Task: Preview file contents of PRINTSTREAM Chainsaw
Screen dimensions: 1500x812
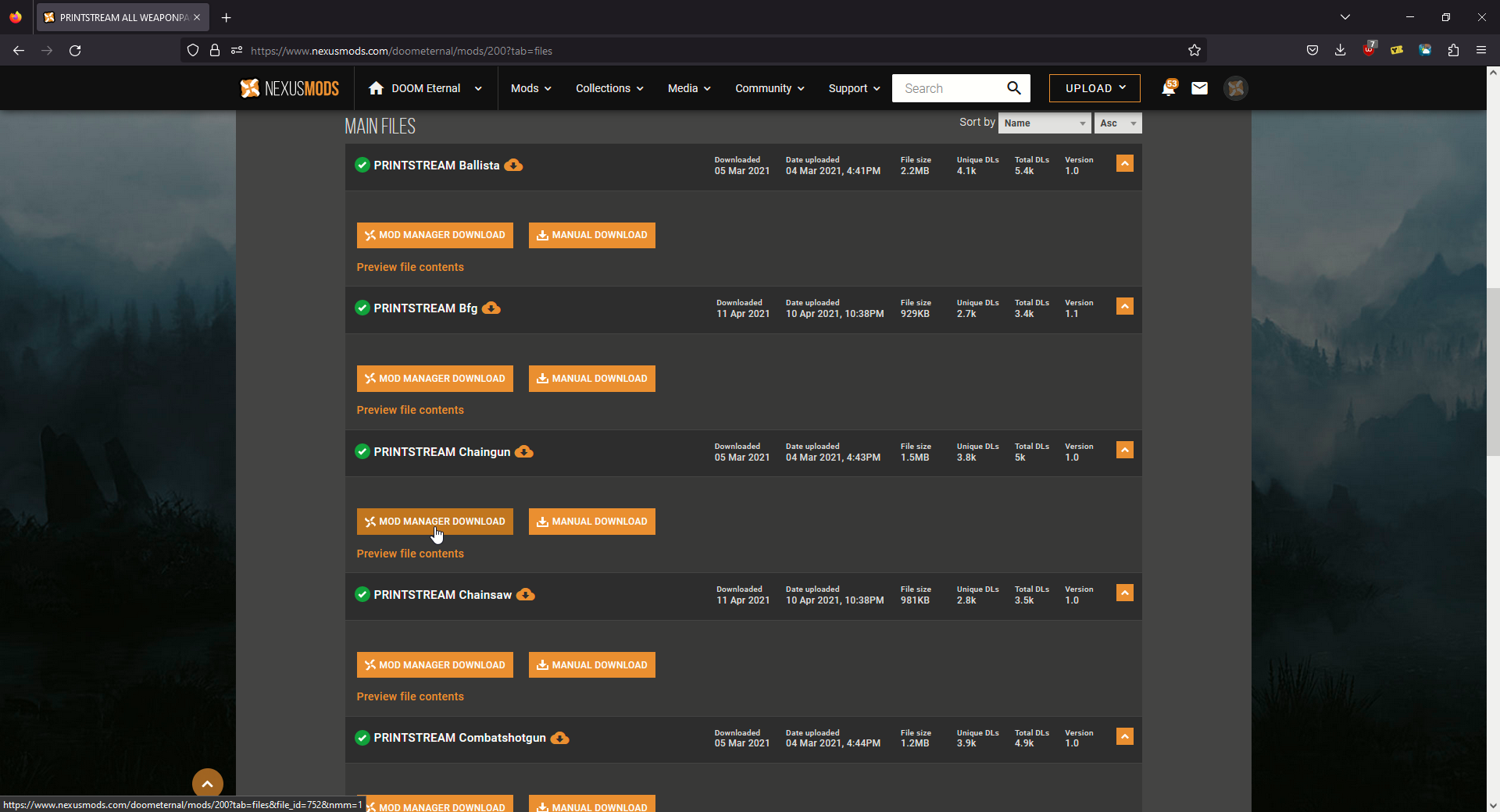Action: coord(410,696)
